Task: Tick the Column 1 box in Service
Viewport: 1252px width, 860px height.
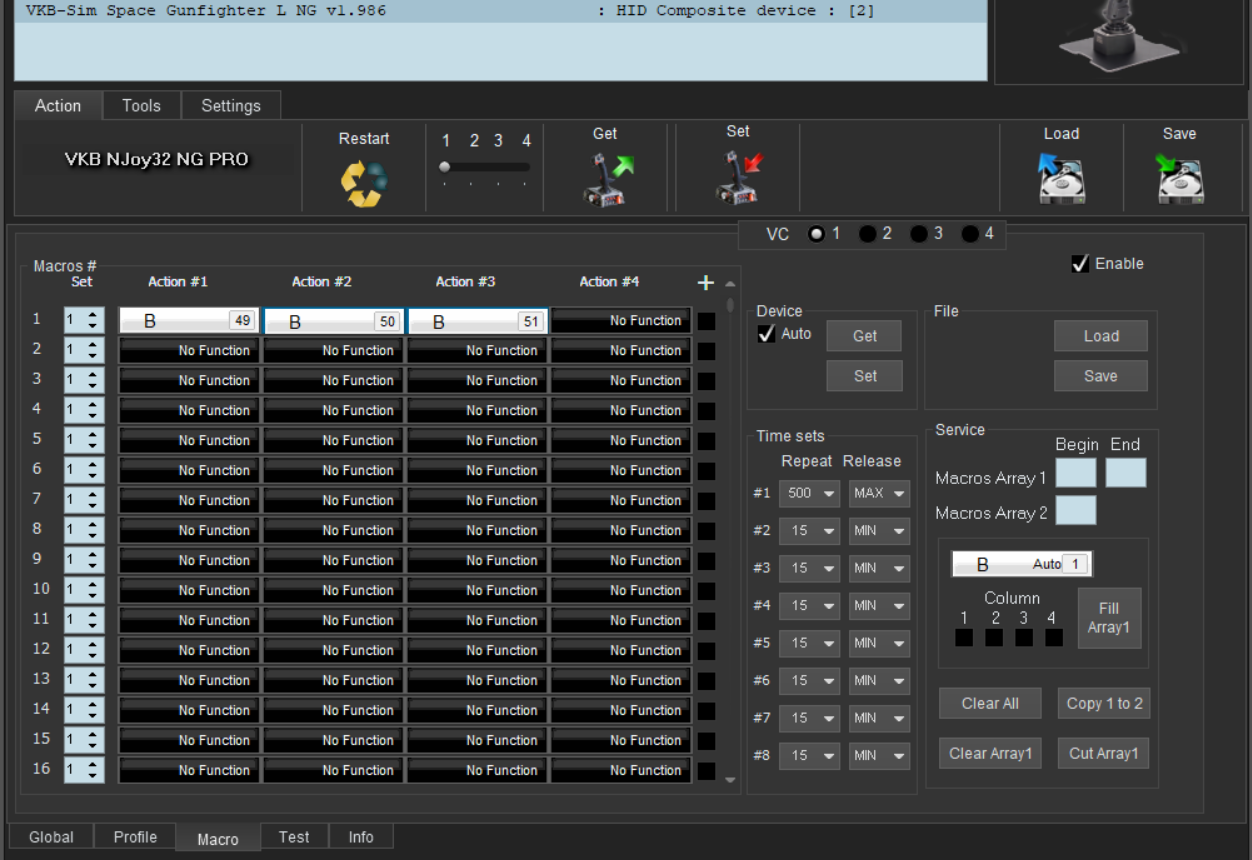Action: 964,637
